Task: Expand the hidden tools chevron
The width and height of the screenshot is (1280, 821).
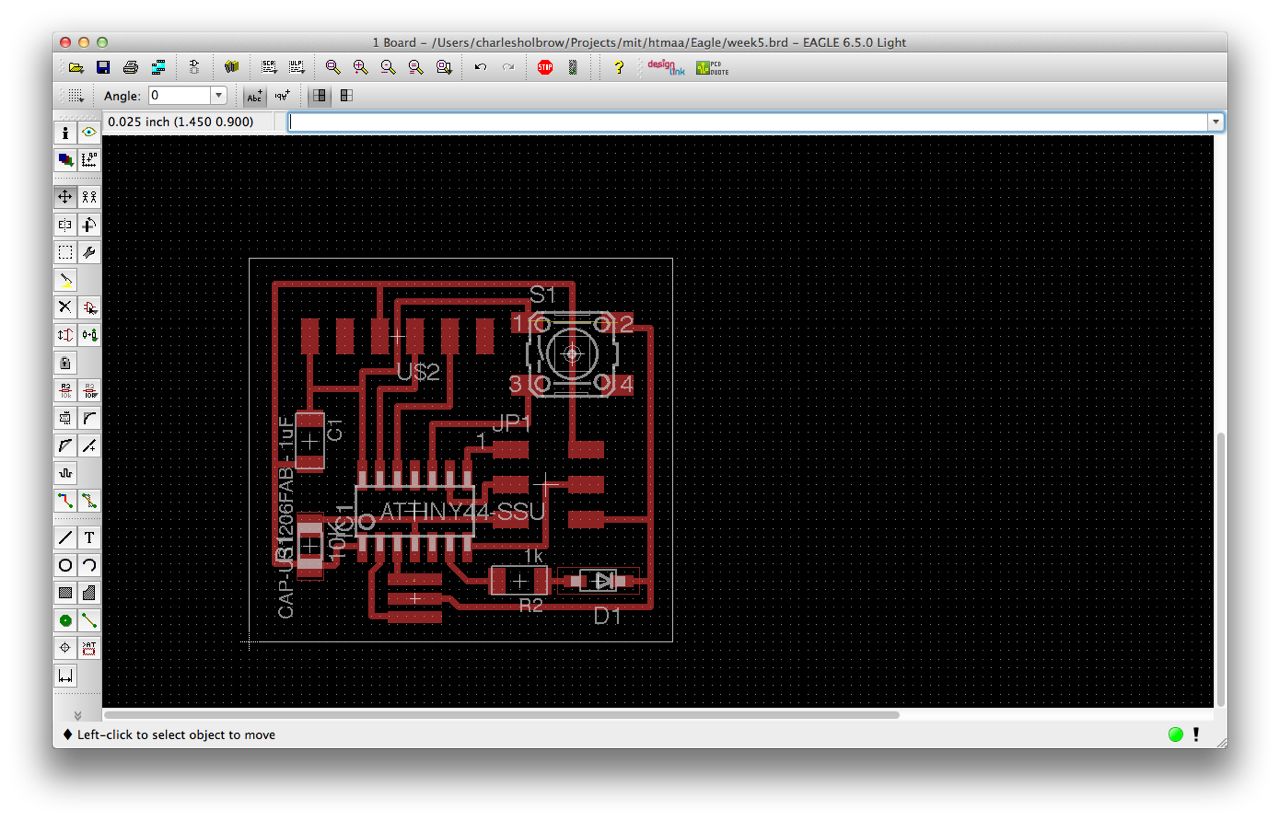Action: [77, 715]
